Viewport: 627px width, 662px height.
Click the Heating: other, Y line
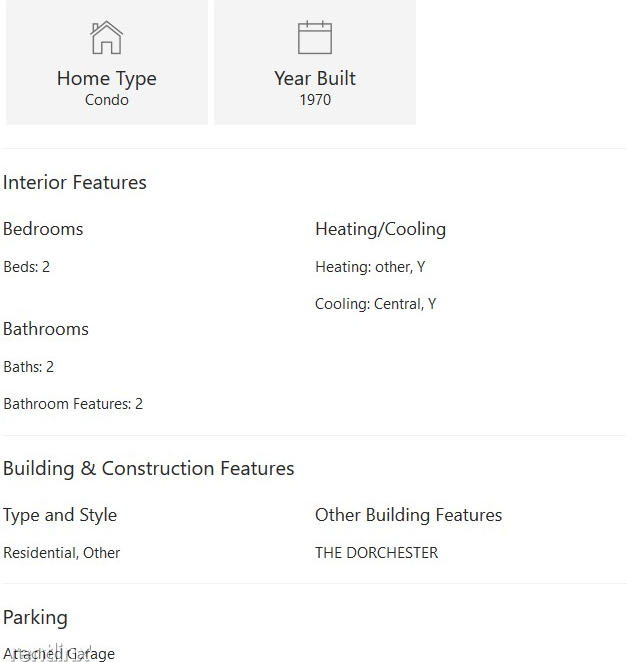click(x=370, y=267)
